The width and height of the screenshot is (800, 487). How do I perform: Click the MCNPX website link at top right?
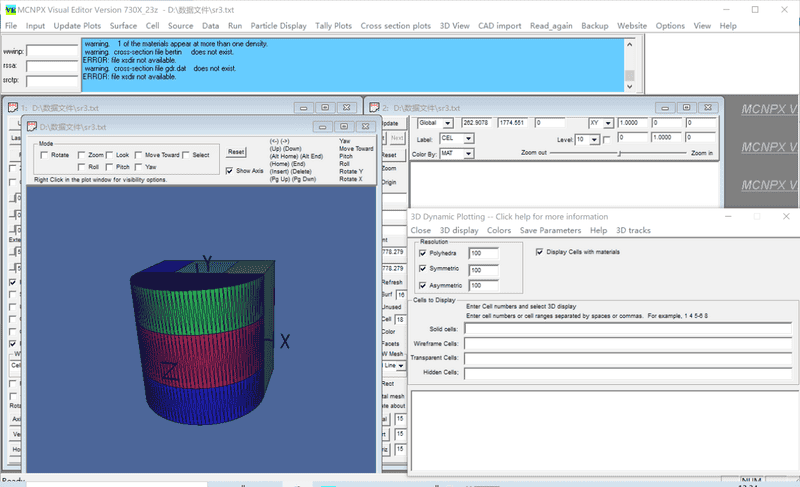click(x=768, y=108)
